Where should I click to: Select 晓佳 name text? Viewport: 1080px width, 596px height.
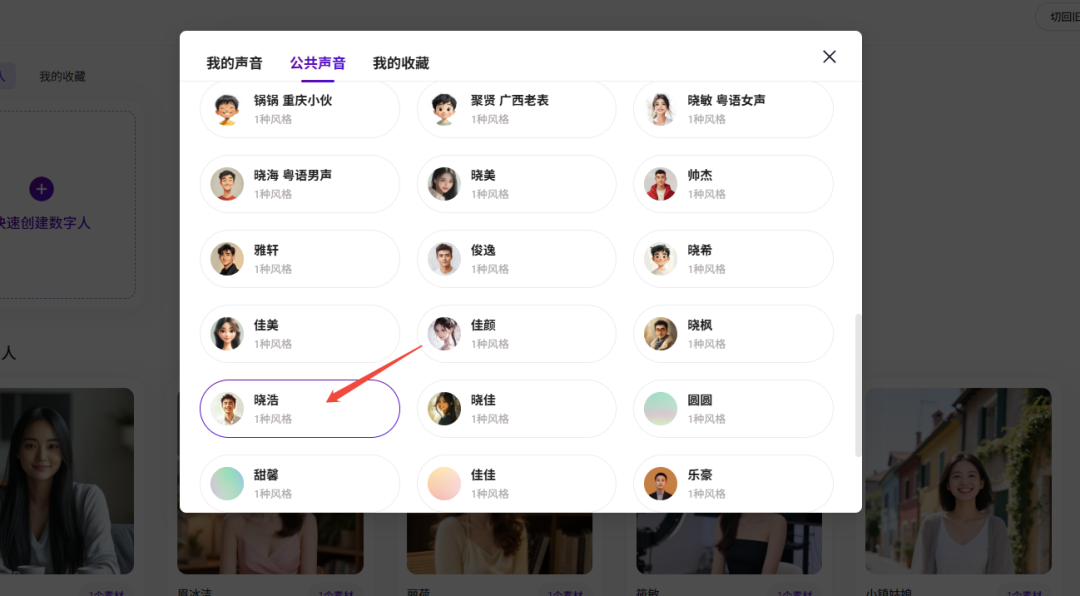[x=483, y=400]
